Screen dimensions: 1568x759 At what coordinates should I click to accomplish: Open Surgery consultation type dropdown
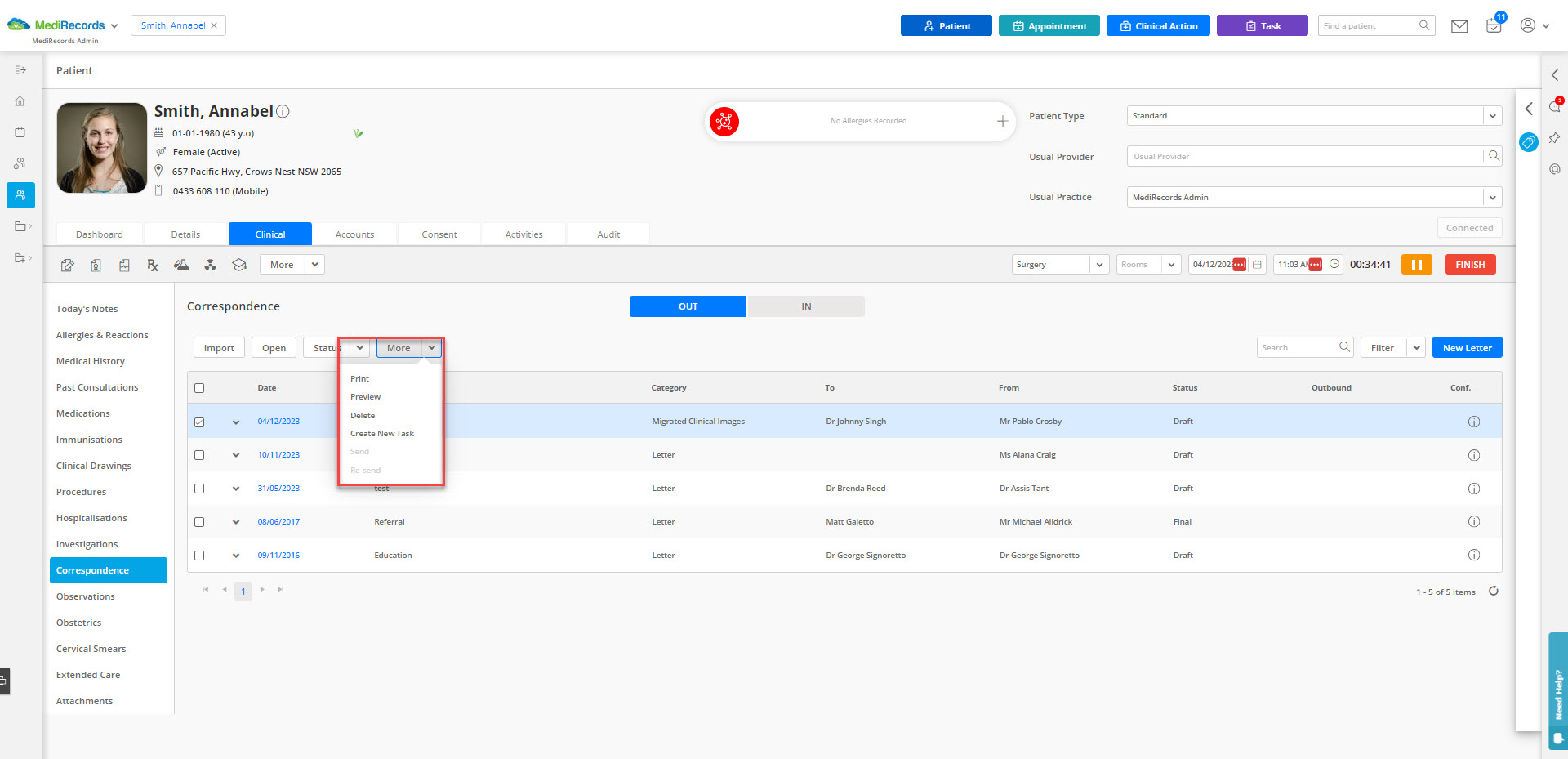[1099, 265]
